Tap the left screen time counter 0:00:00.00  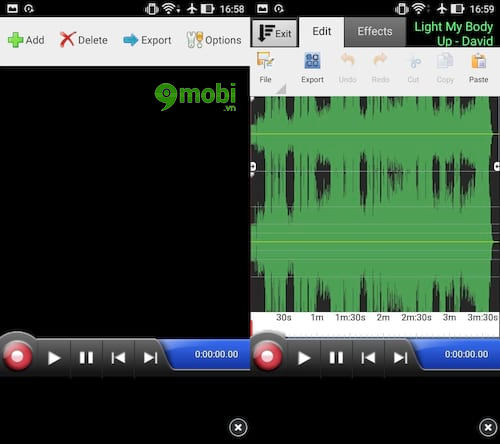pos(216,354)
